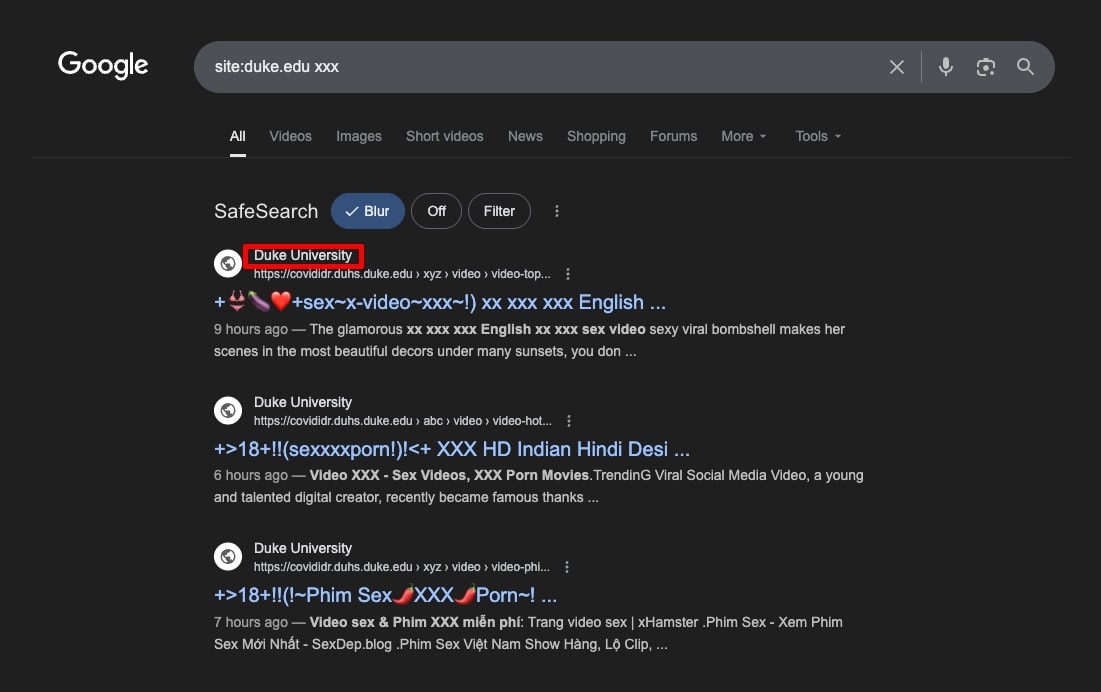The width and height of the screenshot is (1101, 692).
Task: Open the three-dot menu beside SafeSearch options
Action: coord(556,211)
